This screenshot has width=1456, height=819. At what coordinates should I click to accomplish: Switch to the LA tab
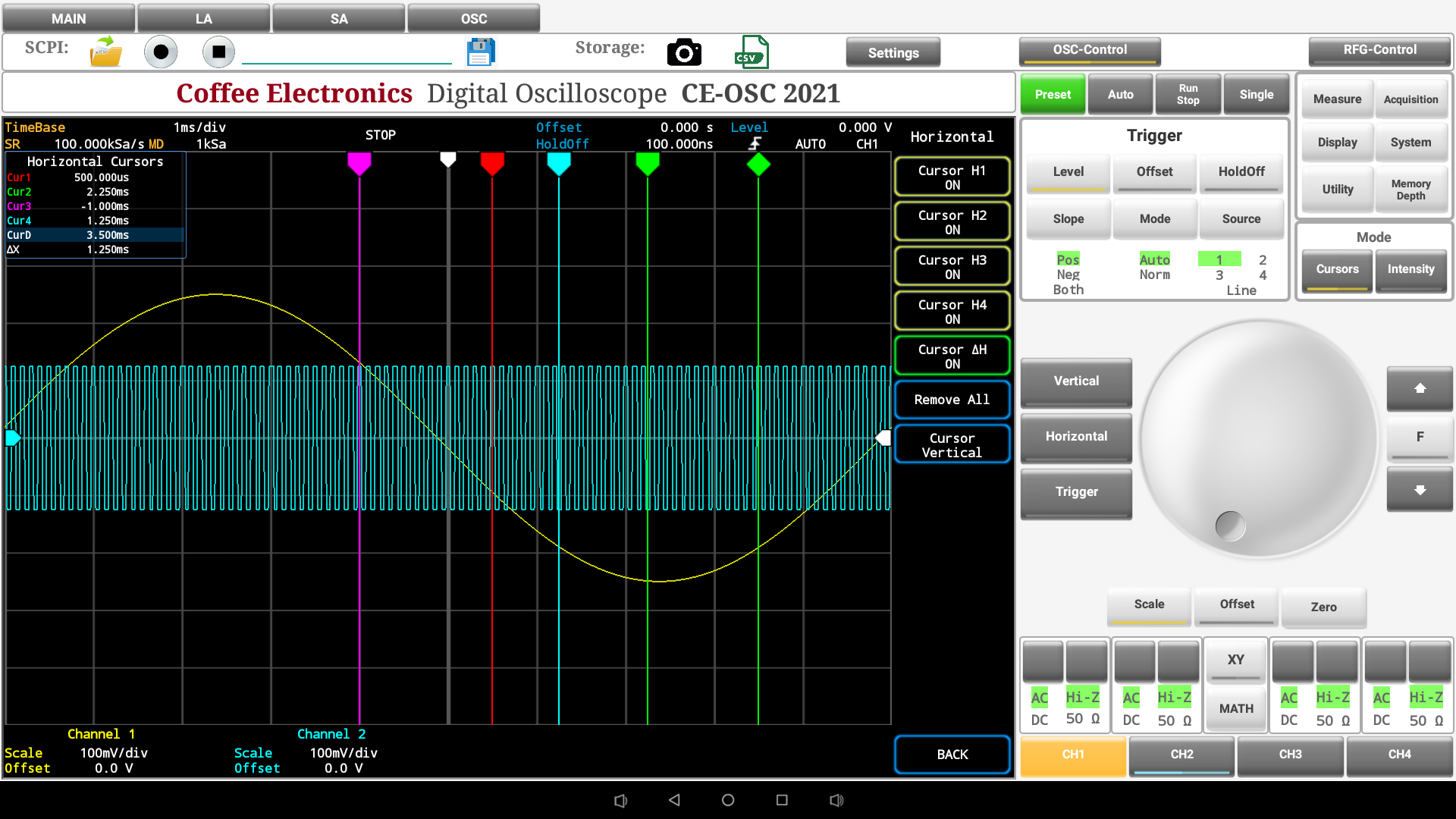tap(203, 18)
